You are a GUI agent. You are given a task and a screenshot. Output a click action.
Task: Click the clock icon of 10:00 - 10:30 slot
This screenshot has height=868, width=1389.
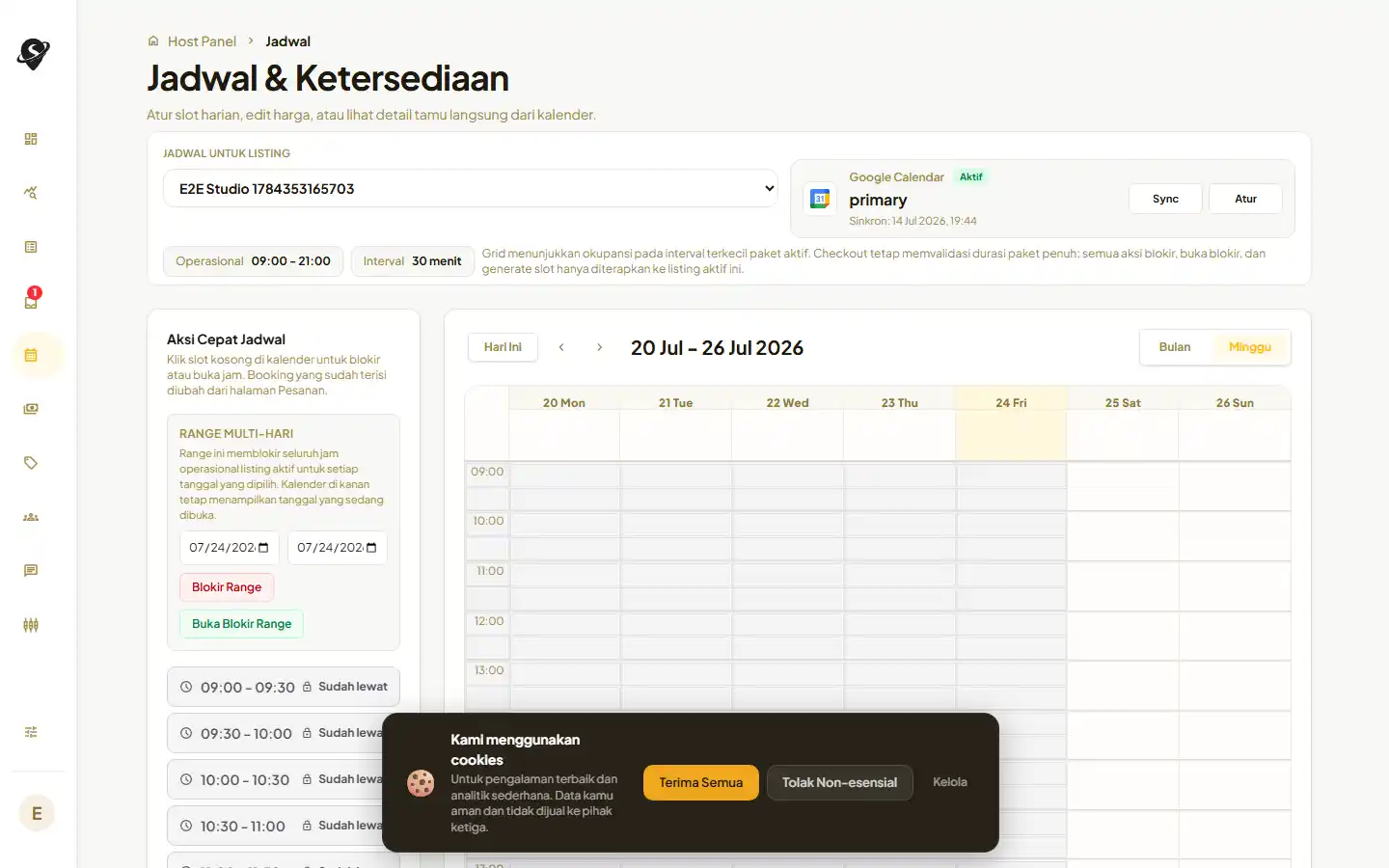point(186,779)
